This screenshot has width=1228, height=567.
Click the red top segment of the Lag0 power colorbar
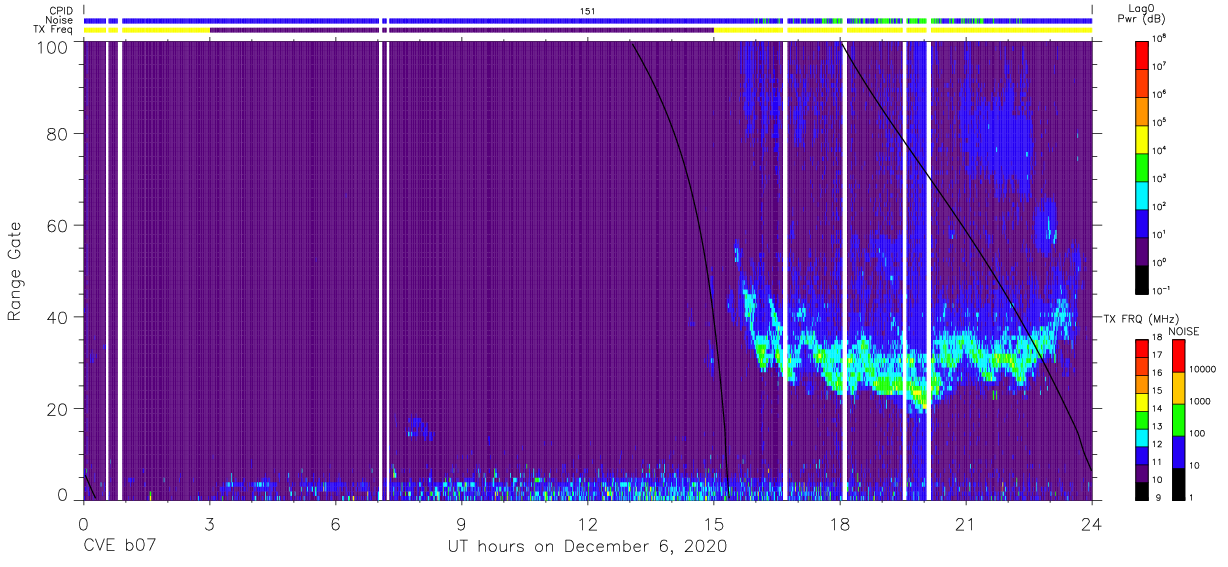tap(1143, 54)
